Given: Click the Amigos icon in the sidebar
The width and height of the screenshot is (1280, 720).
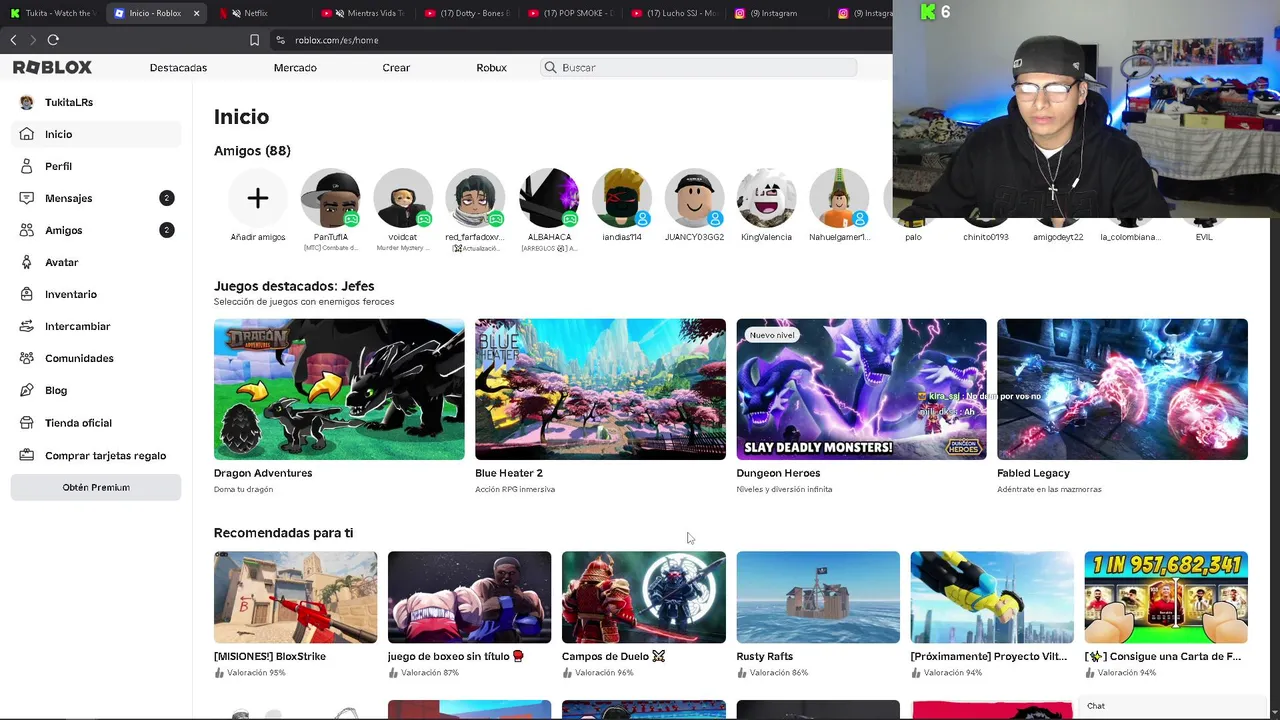Looking at the screenshot, I should tap(27, 230).
